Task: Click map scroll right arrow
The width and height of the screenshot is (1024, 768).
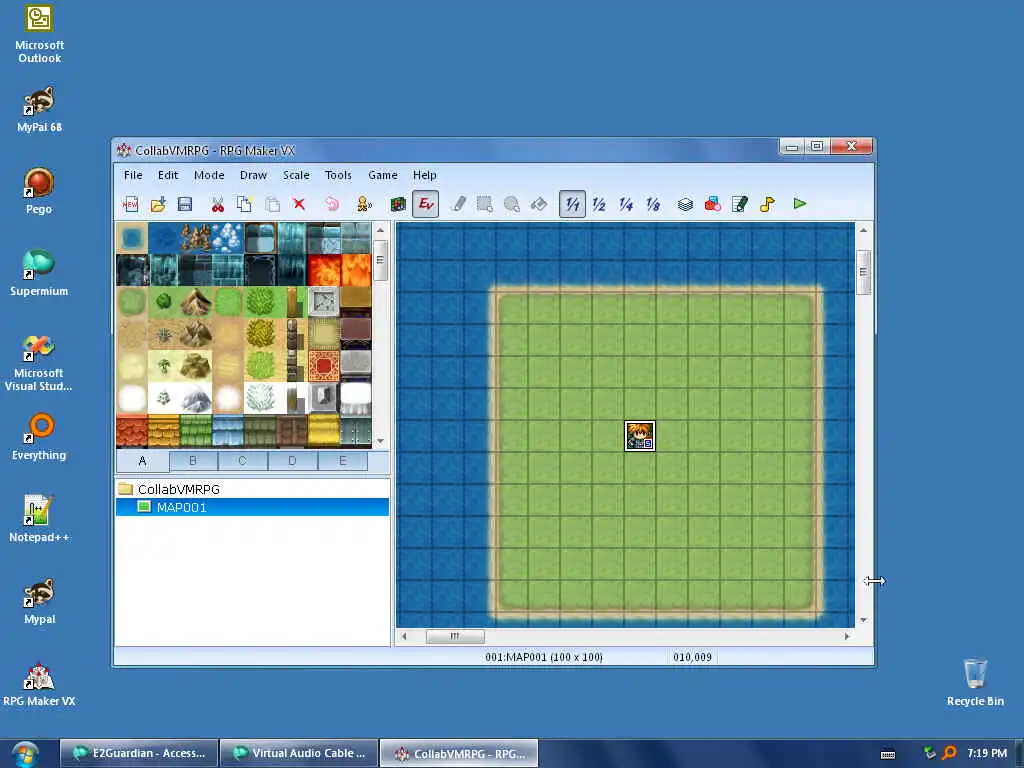Action: click(847, 636)
